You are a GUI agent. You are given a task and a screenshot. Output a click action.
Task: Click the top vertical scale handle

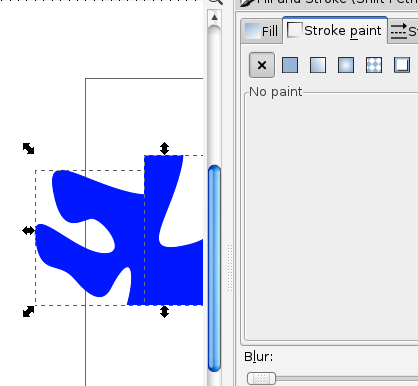click(x=164, y=149)
